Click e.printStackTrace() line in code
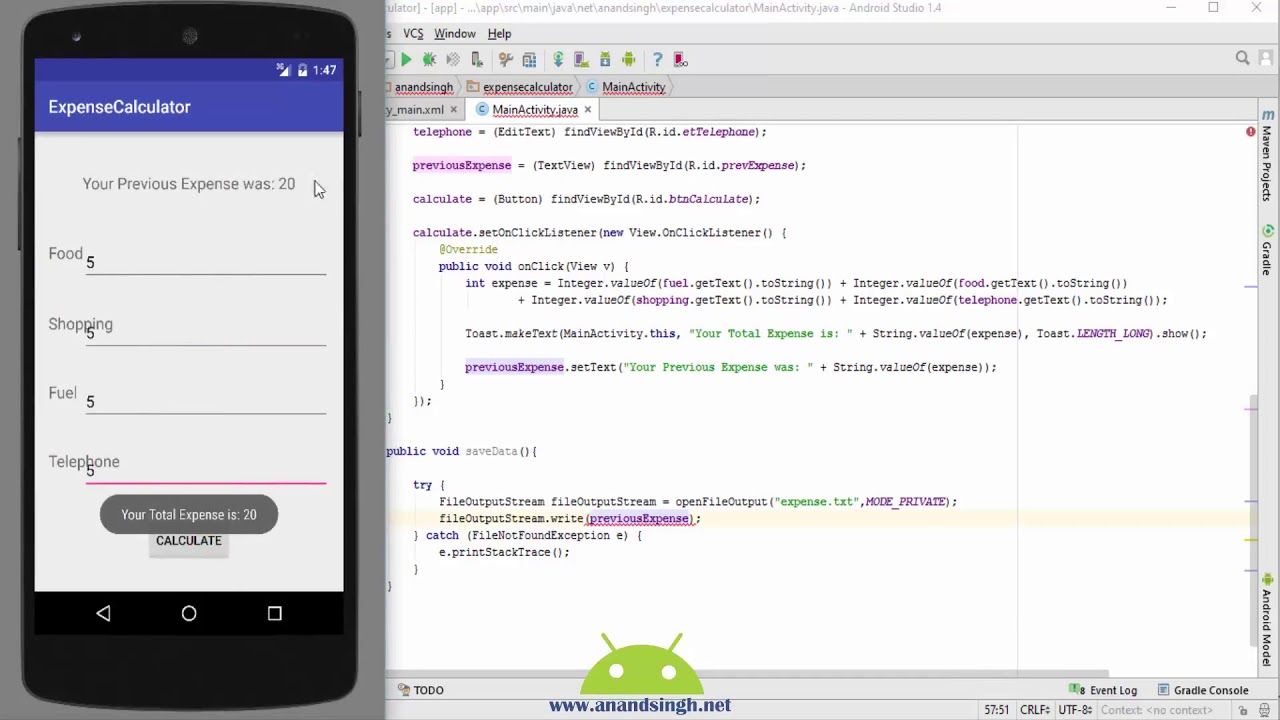The image size is (1280, 720). (x=504, y=552)
